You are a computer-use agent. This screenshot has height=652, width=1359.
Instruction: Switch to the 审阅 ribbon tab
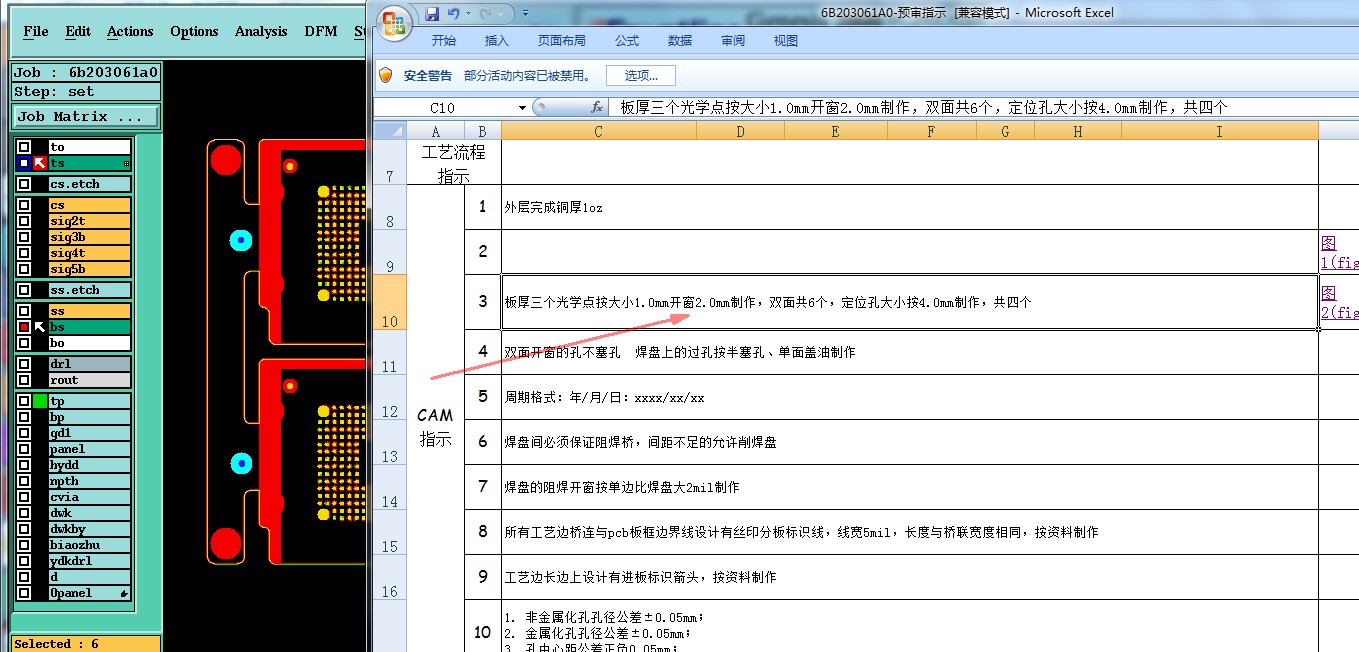(733, 41)
